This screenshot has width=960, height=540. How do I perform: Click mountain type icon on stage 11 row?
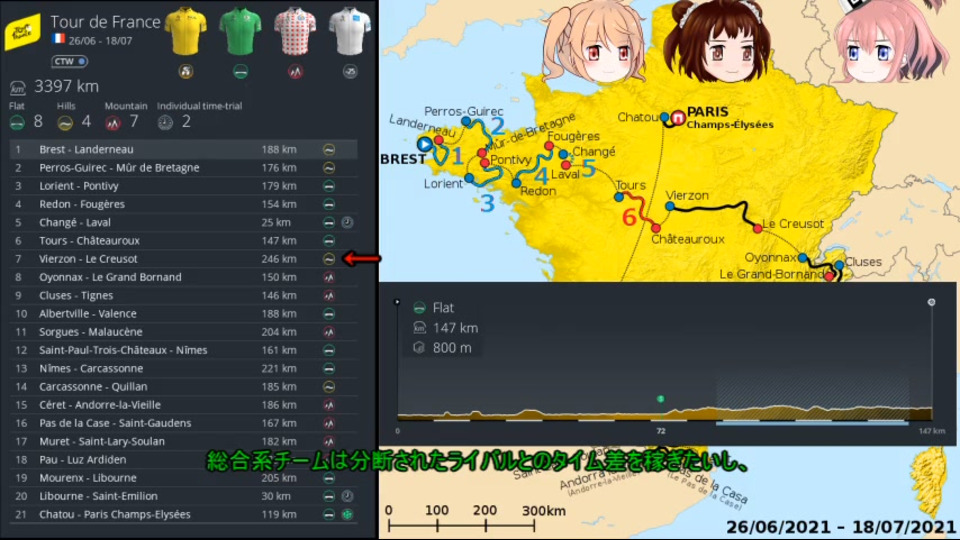329,332
